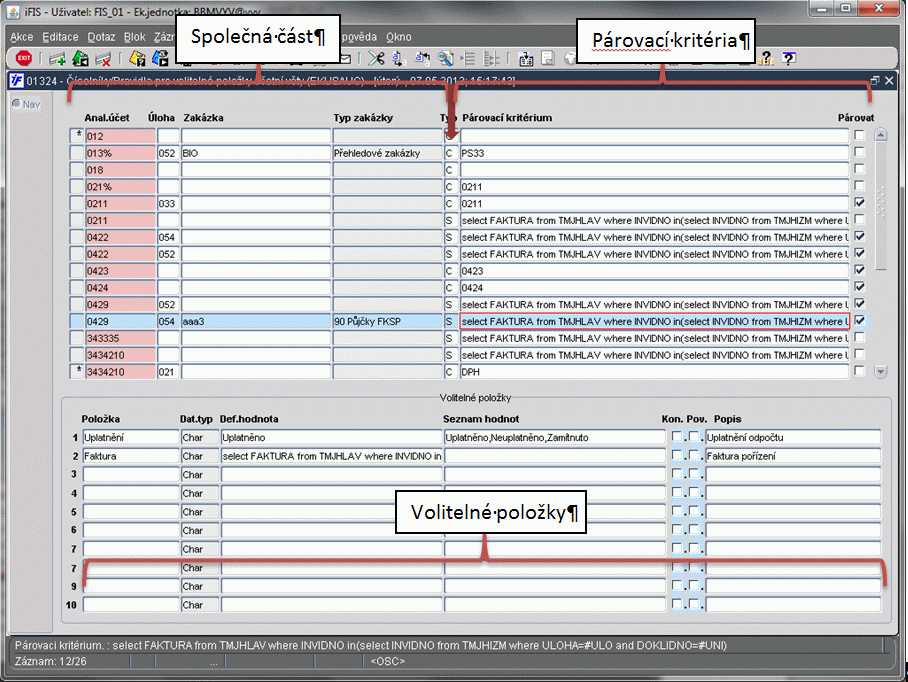Open the Blok menu
Screen dimensions: 908x682
coord(134,36)
